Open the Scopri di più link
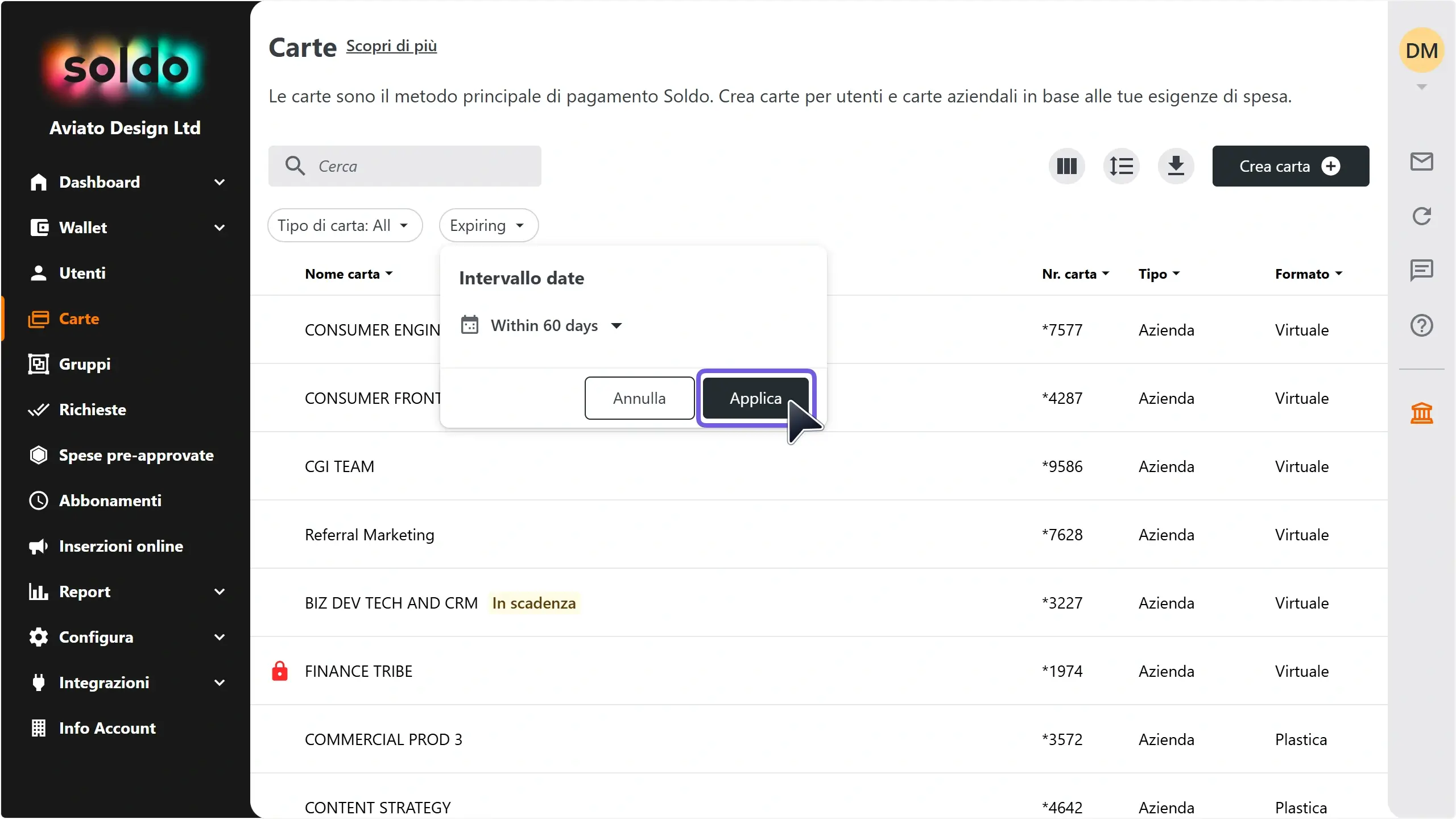1456x819 pixels. pos(391,45)
